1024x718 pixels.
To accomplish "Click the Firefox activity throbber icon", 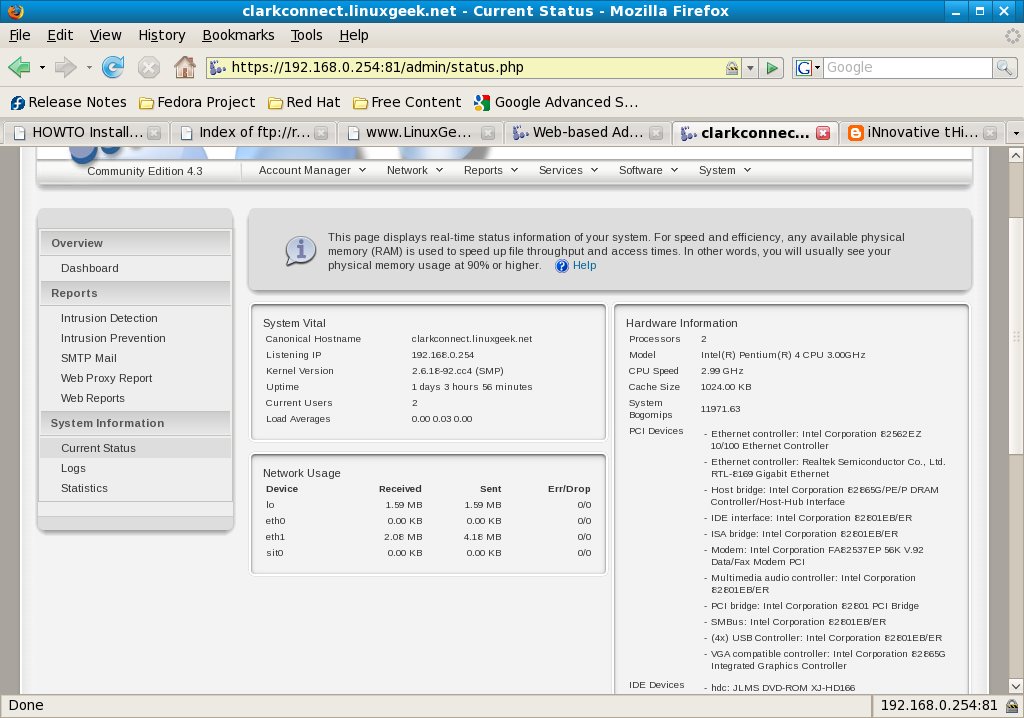I will click(1013, 35).
